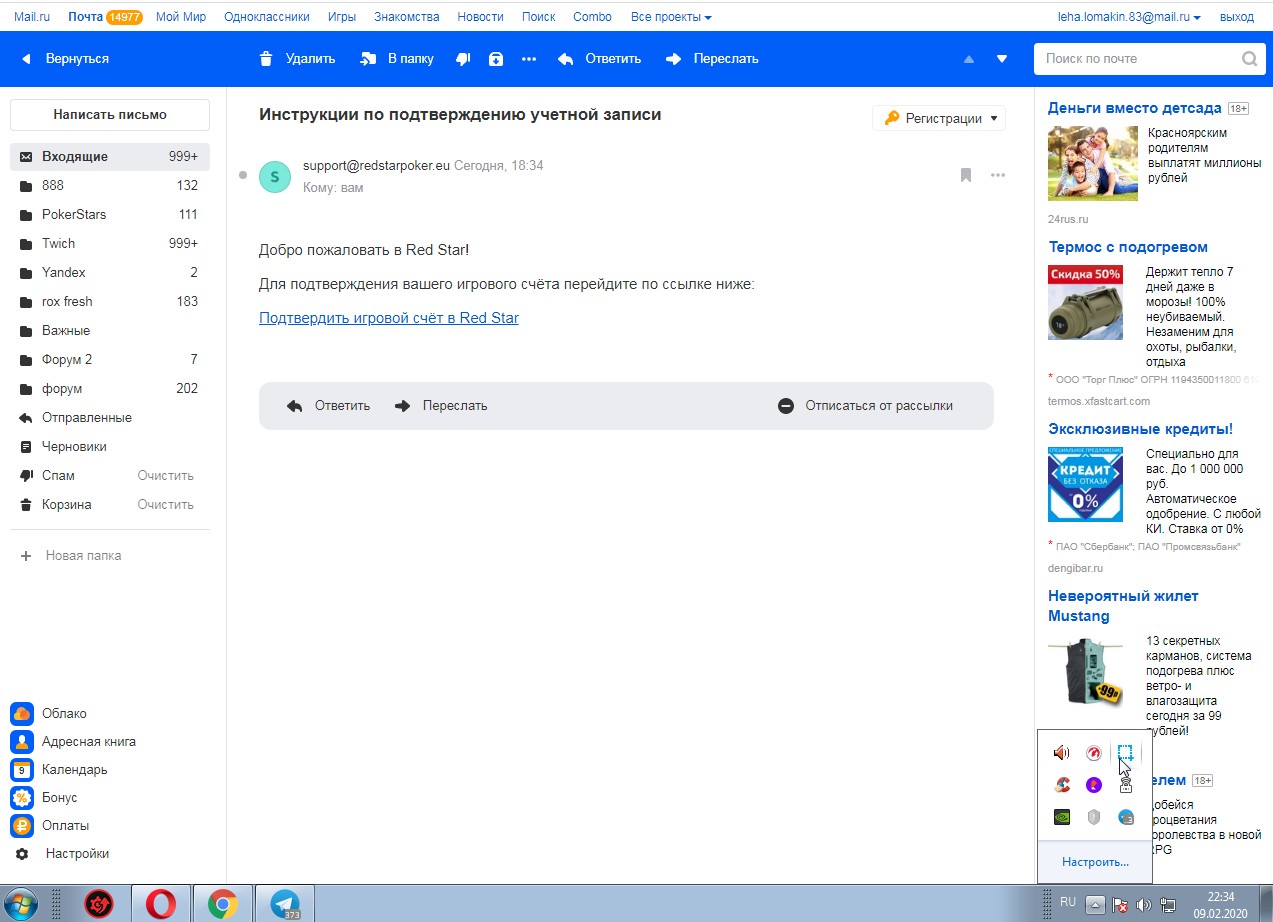
Task: Click Отписаться от рассылки to unsubscribe
Action: [x=866, y=406]
